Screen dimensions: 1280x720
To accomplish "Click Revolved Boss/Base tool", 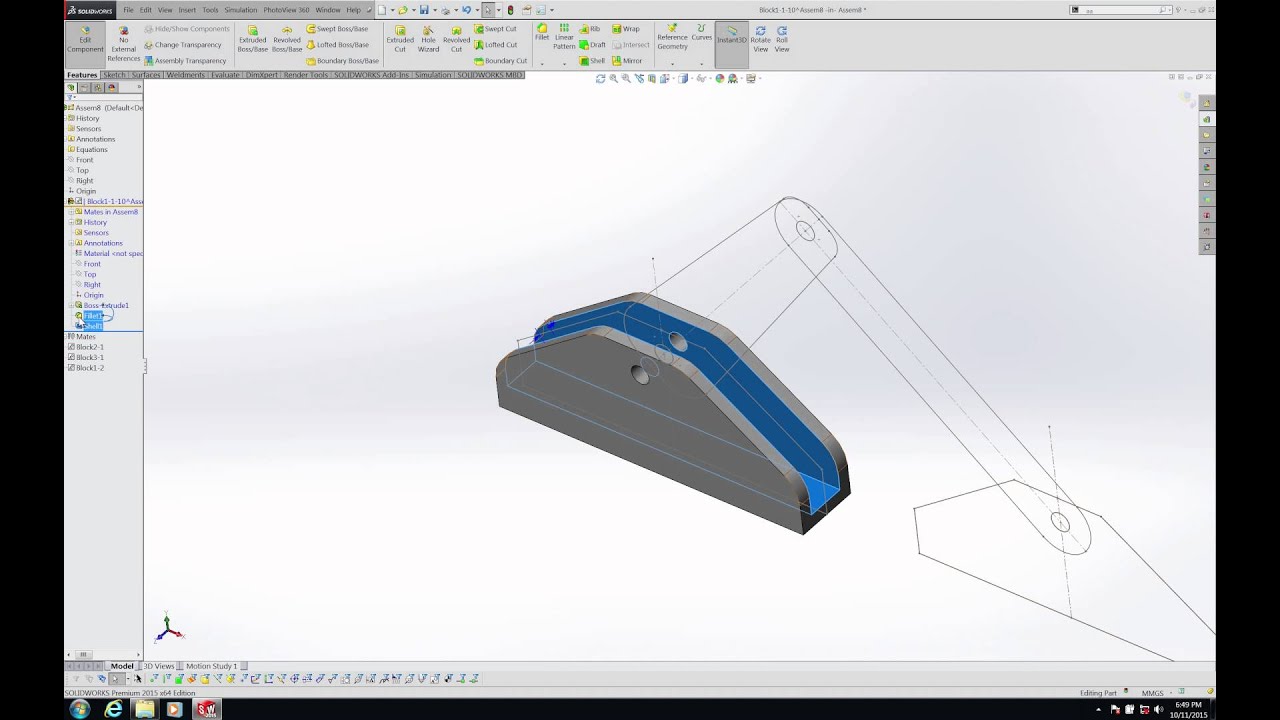I will click(287, 39).
